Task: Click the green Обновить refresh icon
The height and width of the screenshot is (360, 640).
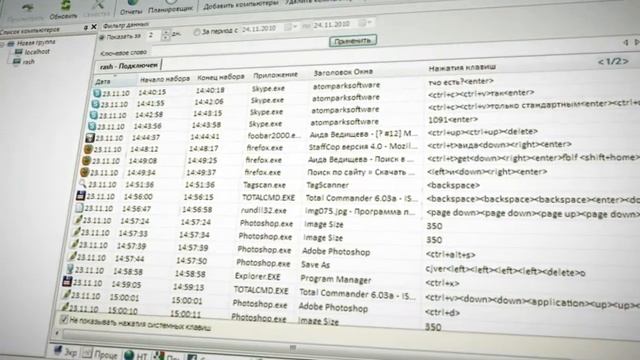Action: (65, 5)
